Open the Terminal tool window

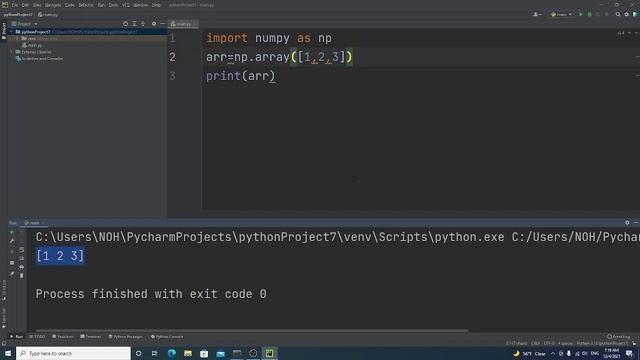pyautogui.click(x=91, y=337)
